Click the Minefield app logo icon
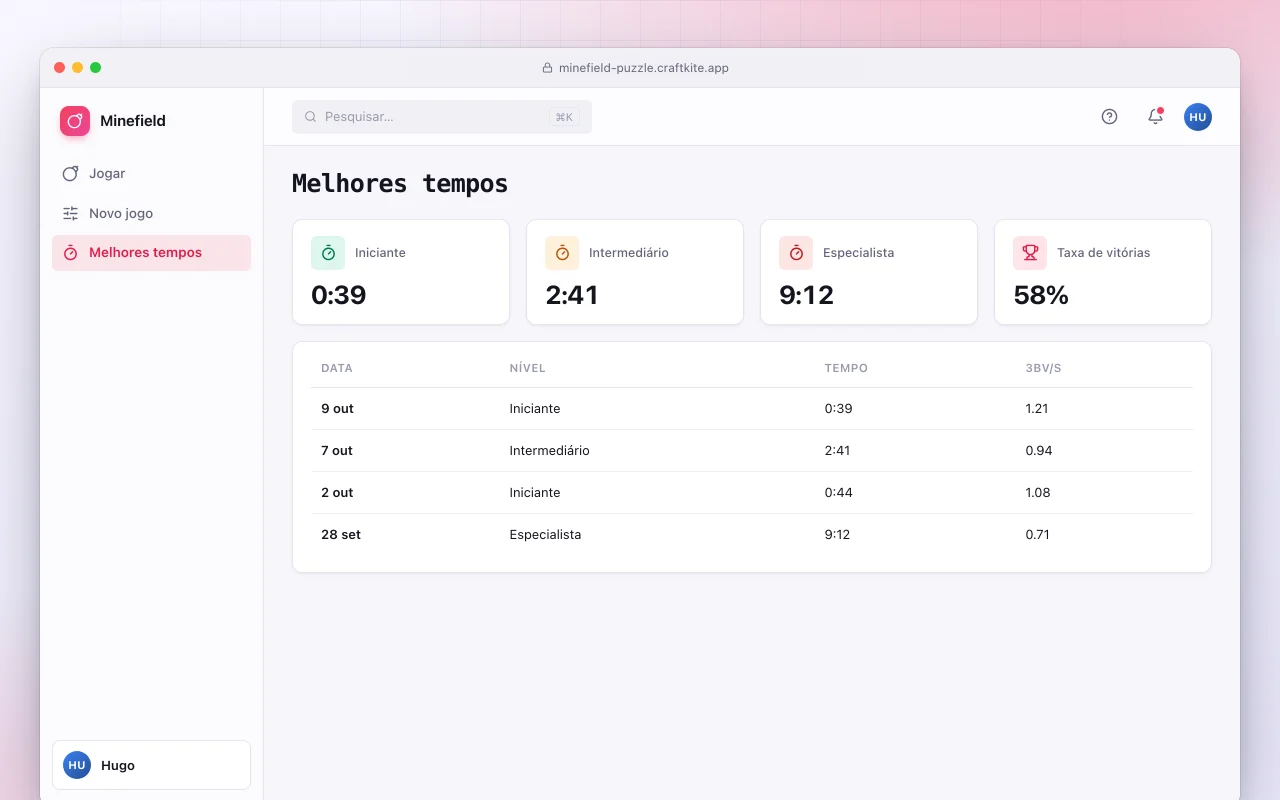 pyautogui.click(x=75, y=121)
